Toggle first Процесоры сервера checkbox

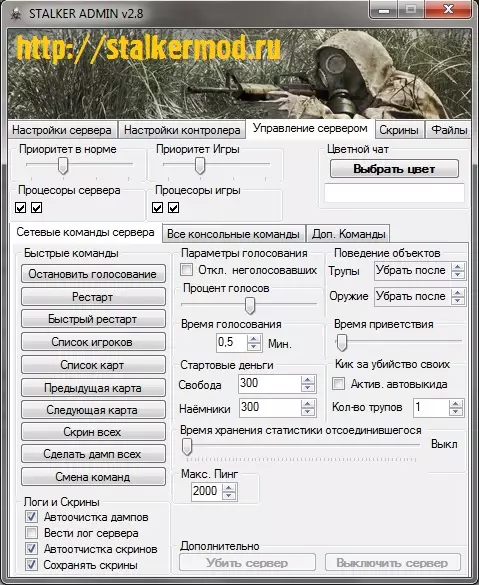(x=21, y=208)
